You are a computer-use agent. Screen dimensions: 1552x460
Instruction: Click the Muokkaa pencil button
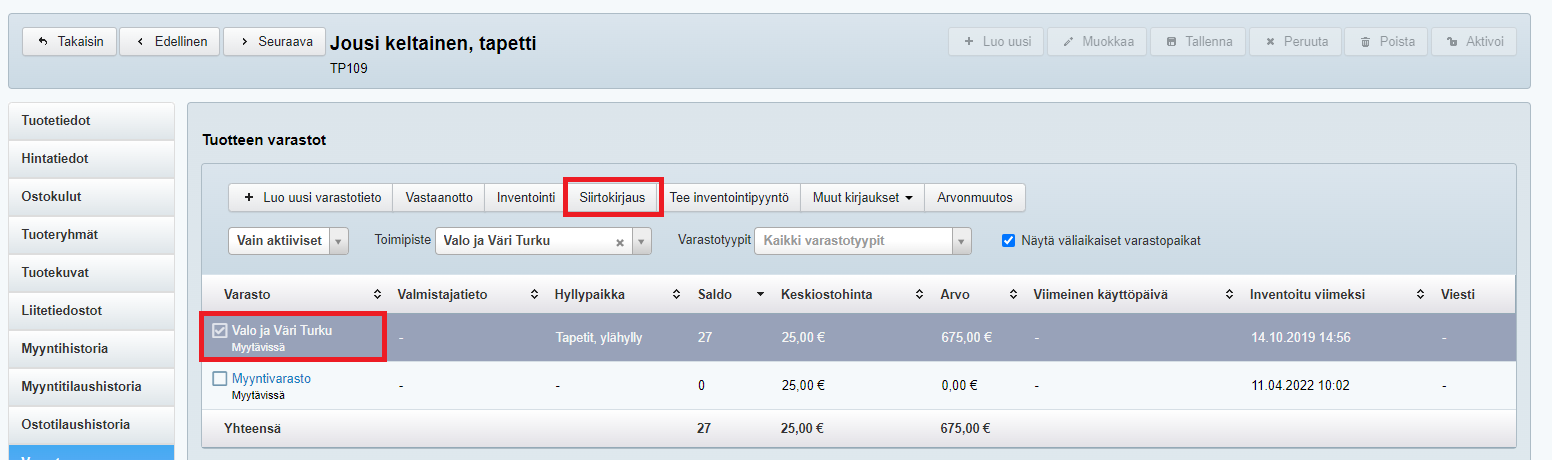[1097, 41]
